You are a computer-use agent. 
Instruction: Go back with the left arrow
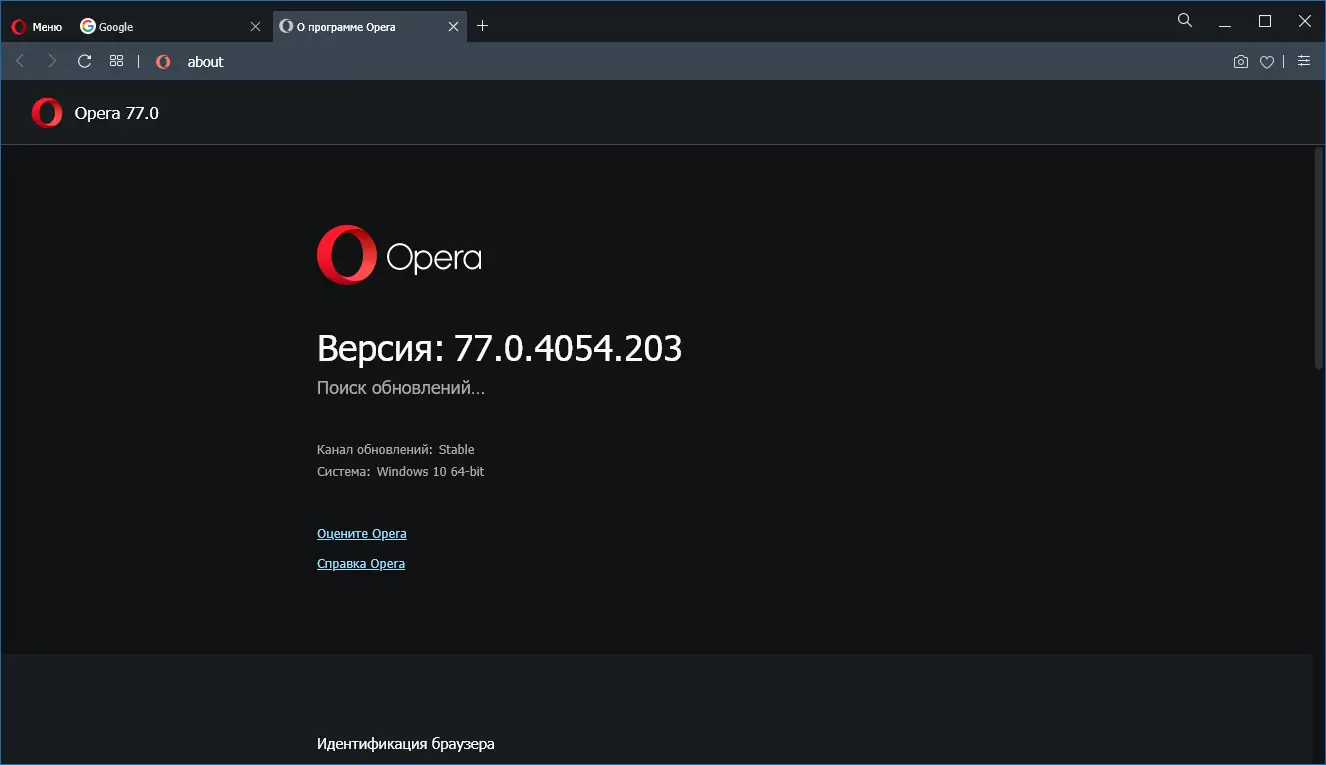click(20, 61)
